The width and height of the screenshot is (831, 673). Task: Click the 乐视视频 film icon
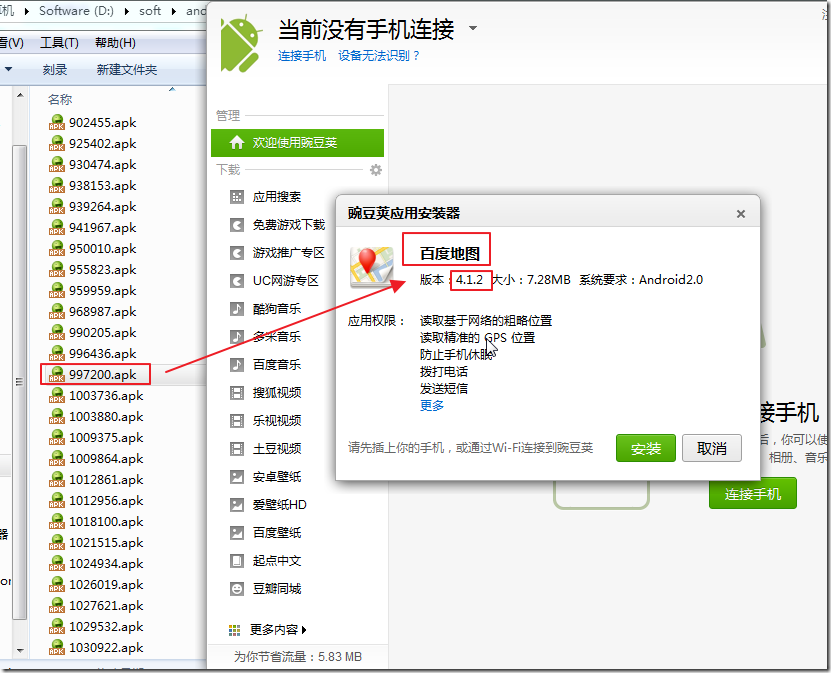tap(237, 421)
